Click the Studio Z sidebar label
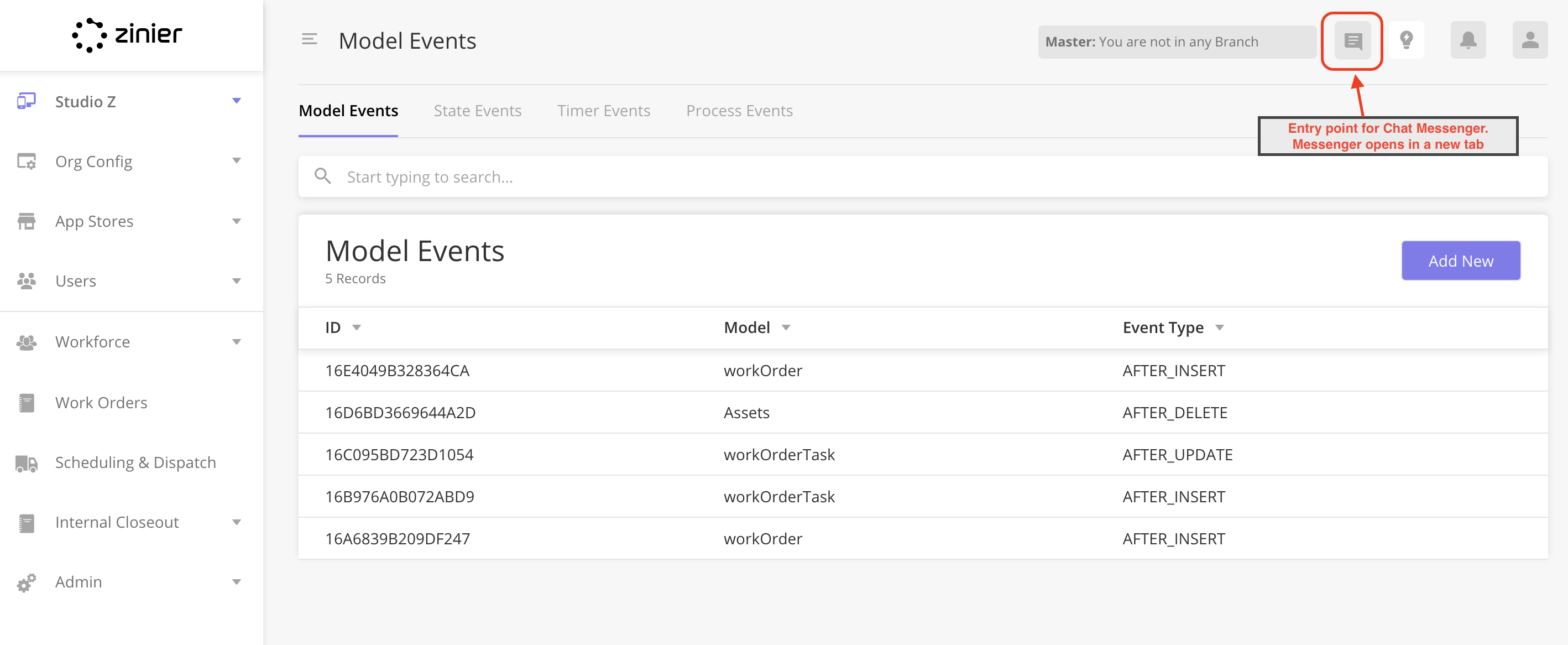 [x=85, y=101]
